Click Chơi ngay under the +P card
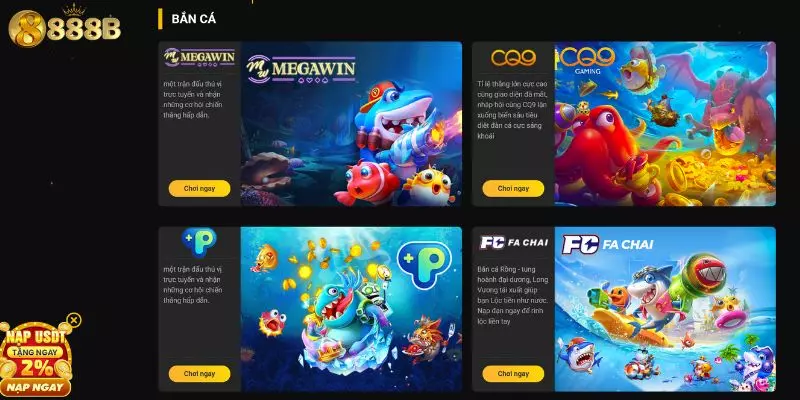 pyautogui.click(x=199, y=373)
